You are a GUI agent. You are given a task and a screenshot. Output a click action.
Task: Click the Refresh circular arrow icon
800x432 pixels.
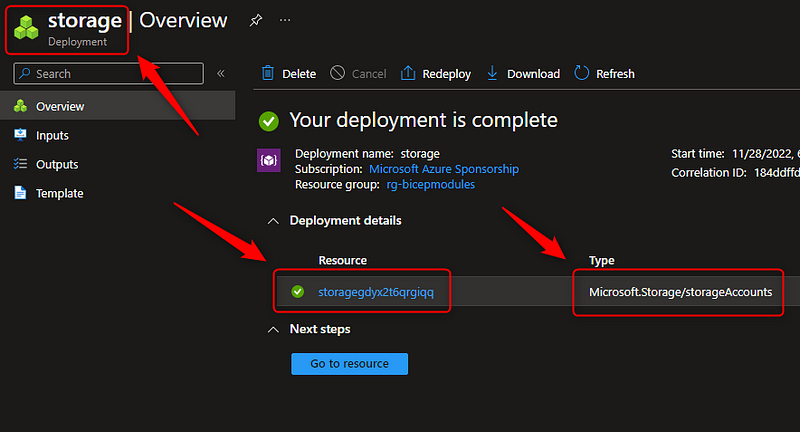[x=581, y=73]
